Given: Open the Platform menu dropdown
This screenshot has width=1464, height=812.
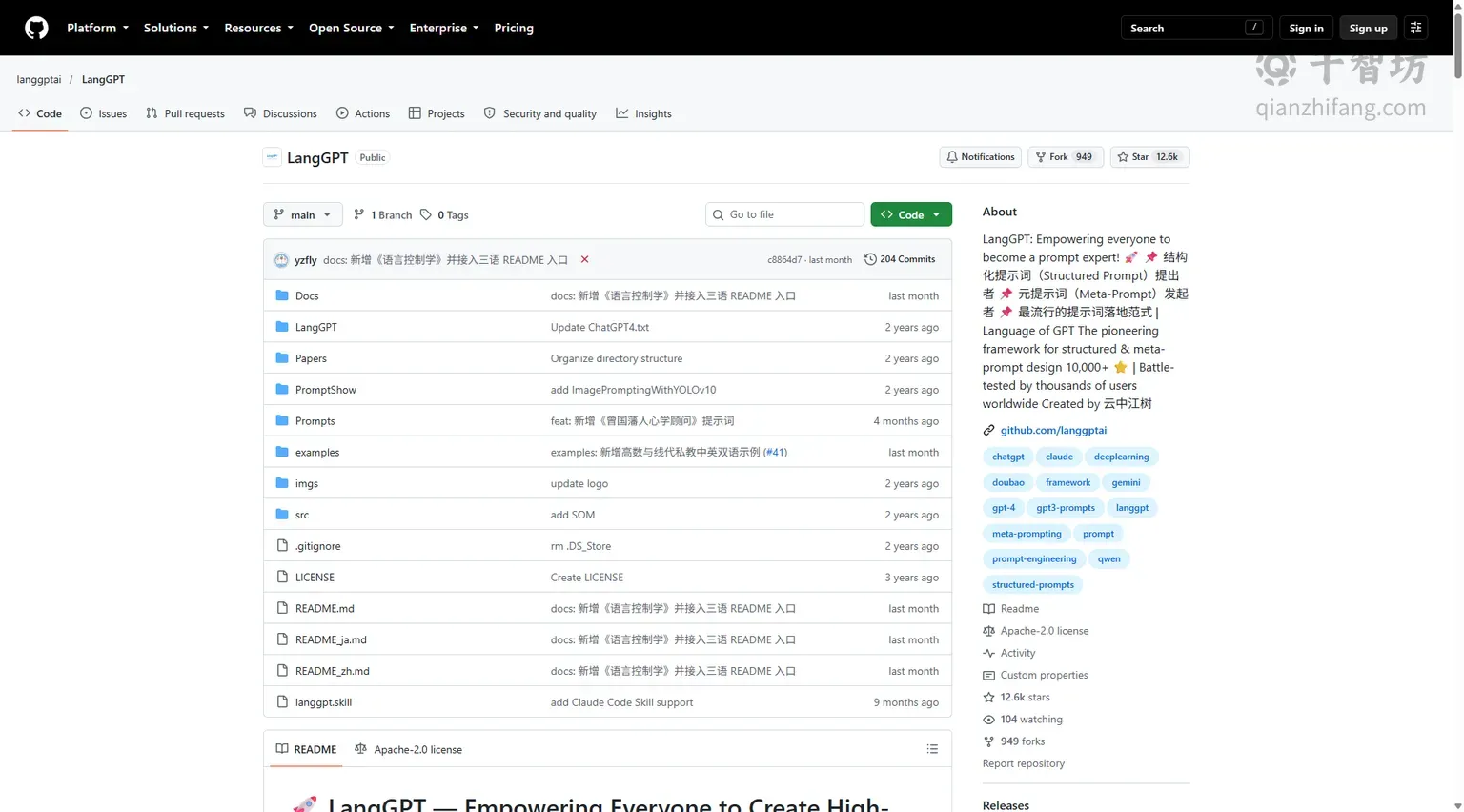Looking at the screenshot, I should 97,28.
